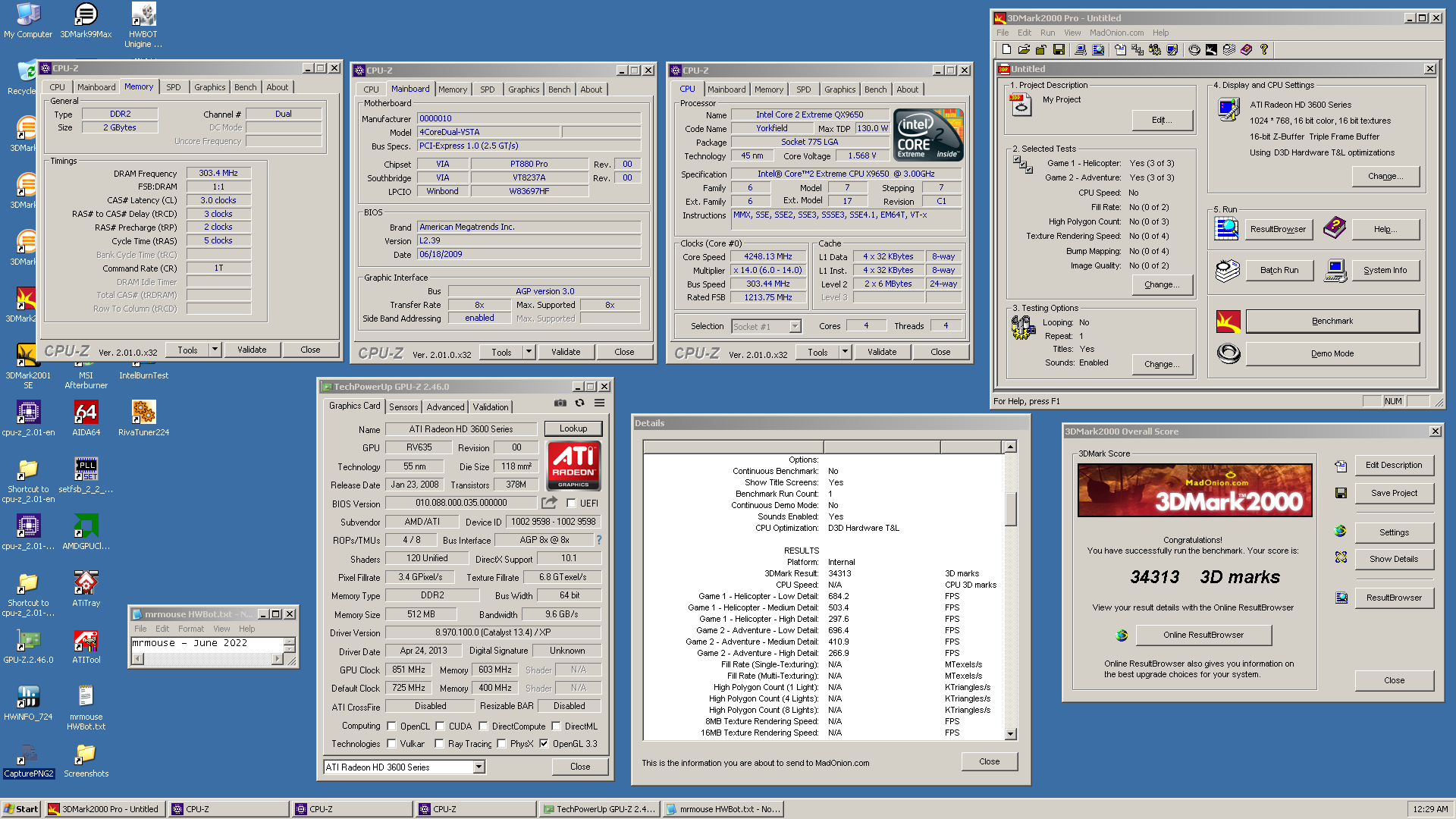Open Format menu in mrmouse Notepad
The height and width of the screenshot is (819, 1456).
191,629
